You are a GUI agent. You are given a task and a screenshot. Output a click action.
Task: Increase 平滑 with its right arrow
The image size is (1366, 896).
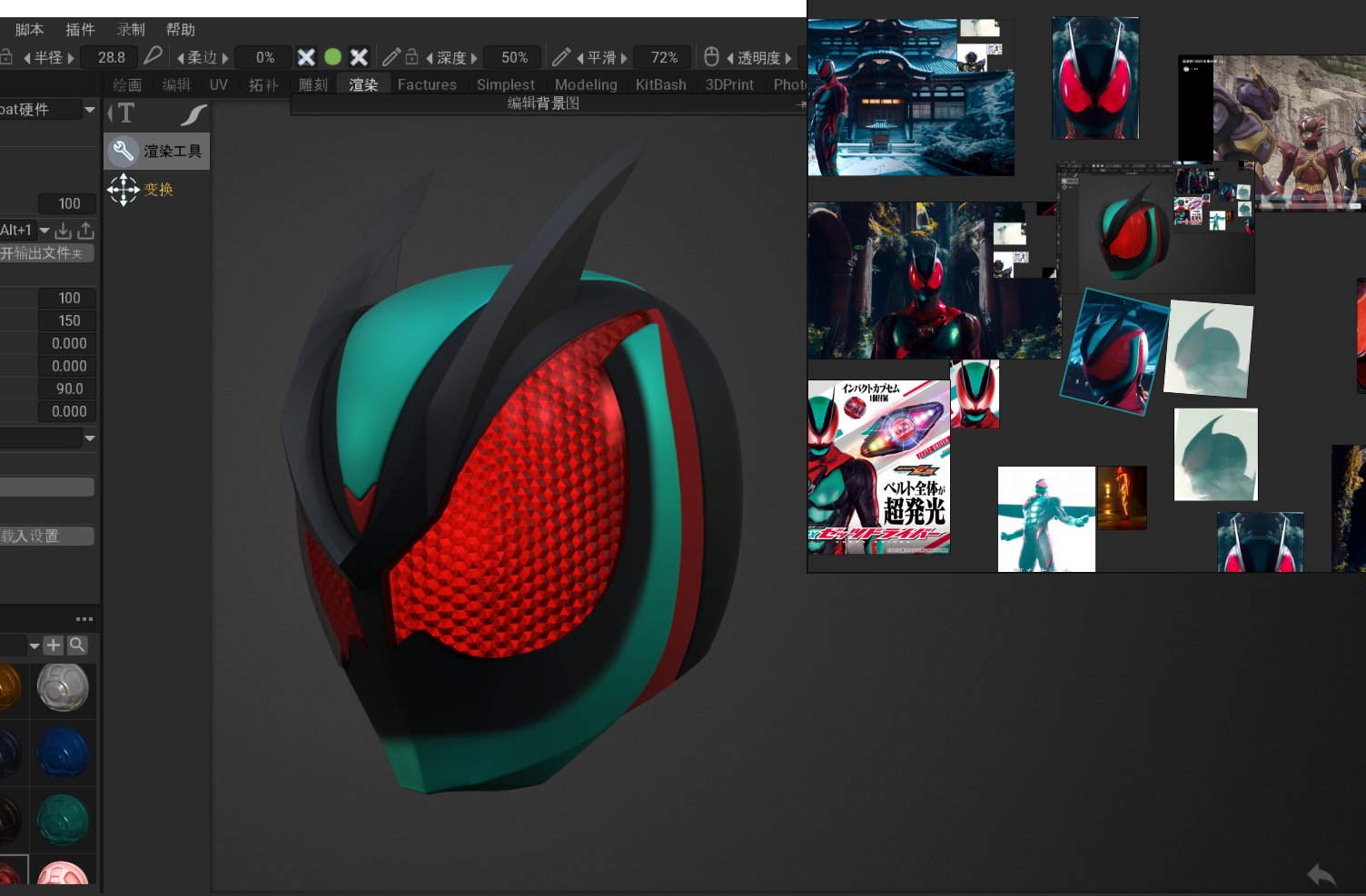pyautogui.click(x=624, y=58)
